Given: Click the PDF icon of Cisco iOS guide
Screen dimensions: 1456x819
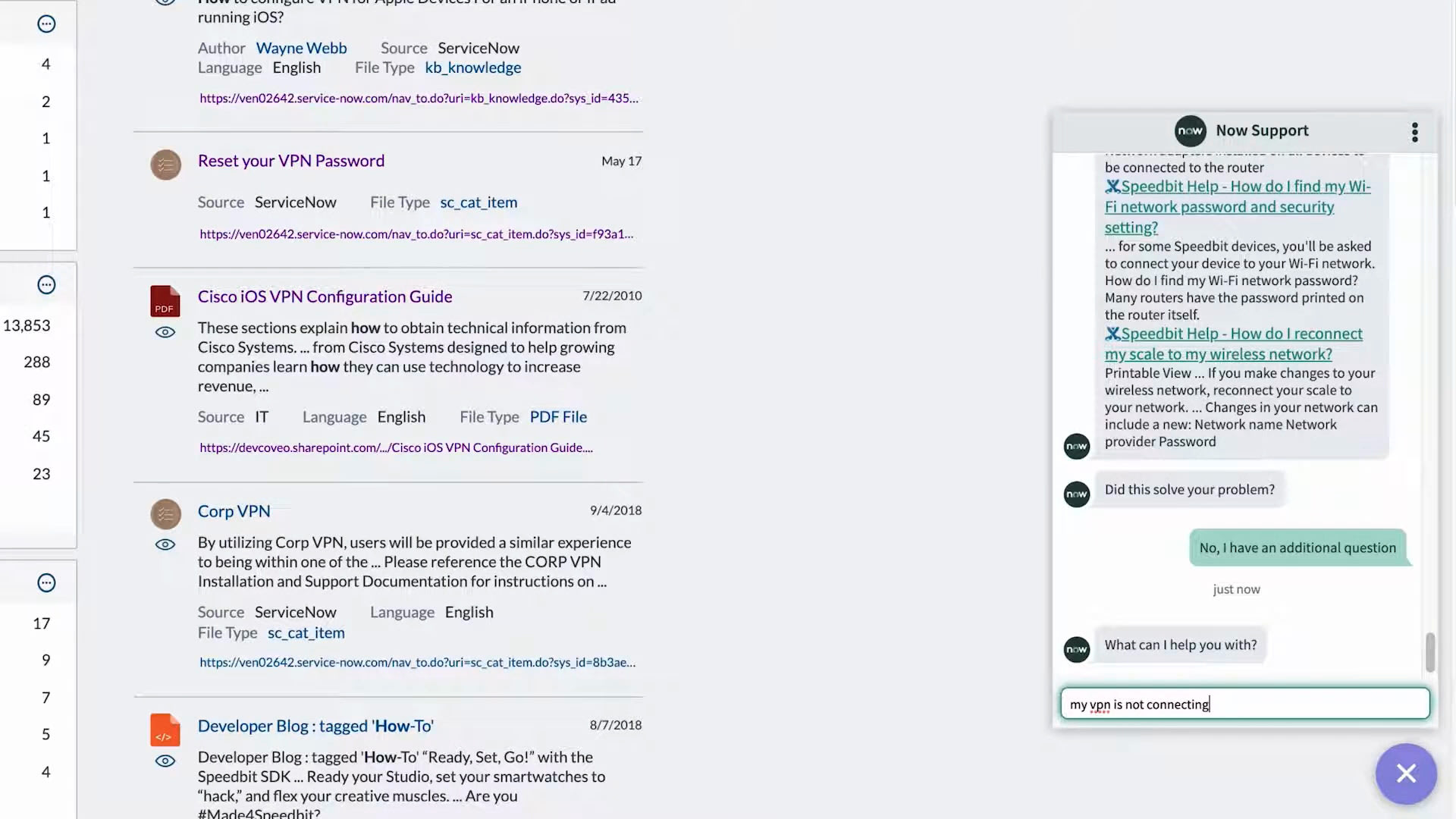Looking at the screenshot, I should click(x=165, y=301).
